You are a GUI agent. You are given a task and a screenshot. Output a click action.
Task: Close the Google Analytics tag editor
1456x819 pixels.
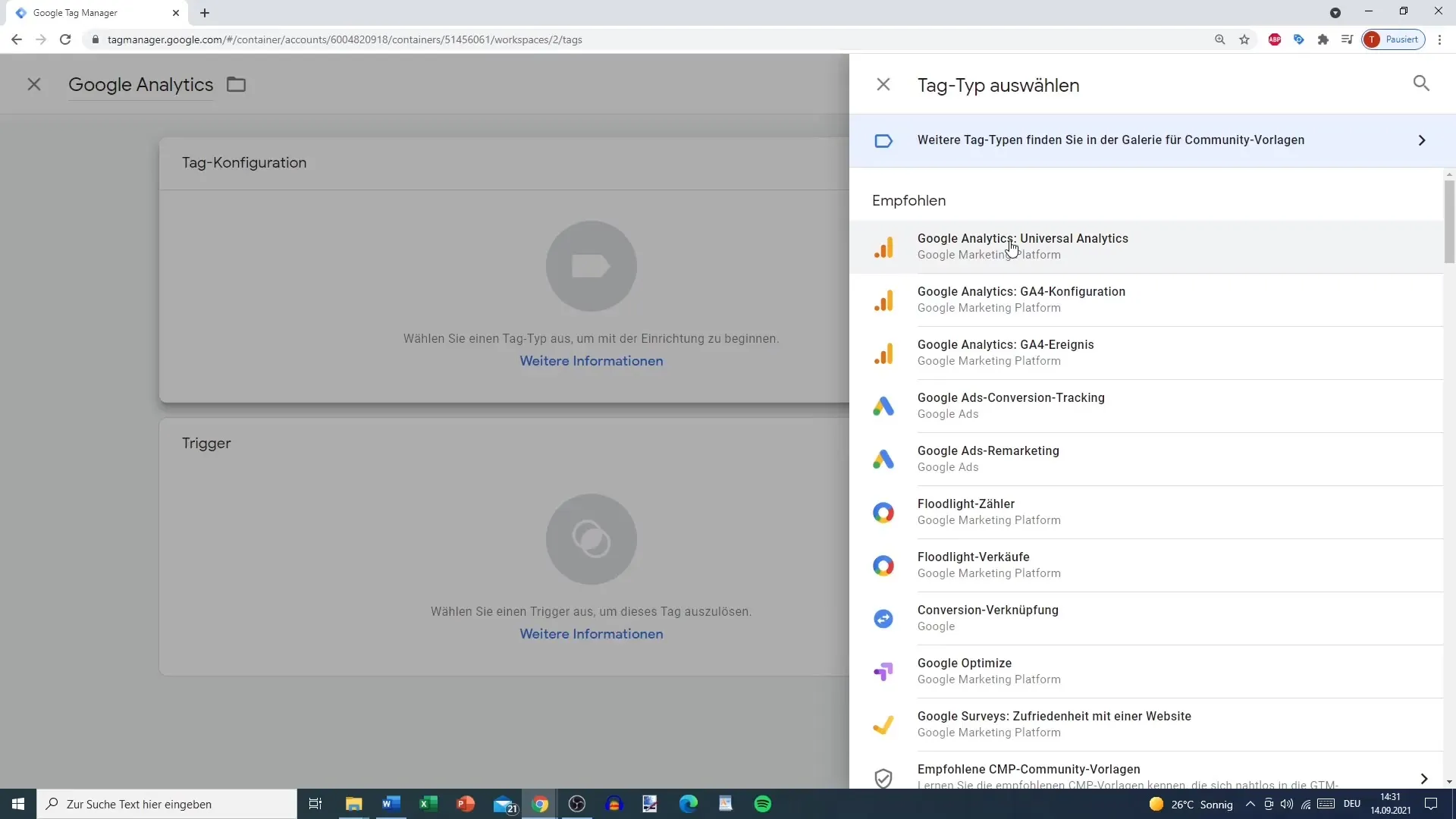[34, 84]
